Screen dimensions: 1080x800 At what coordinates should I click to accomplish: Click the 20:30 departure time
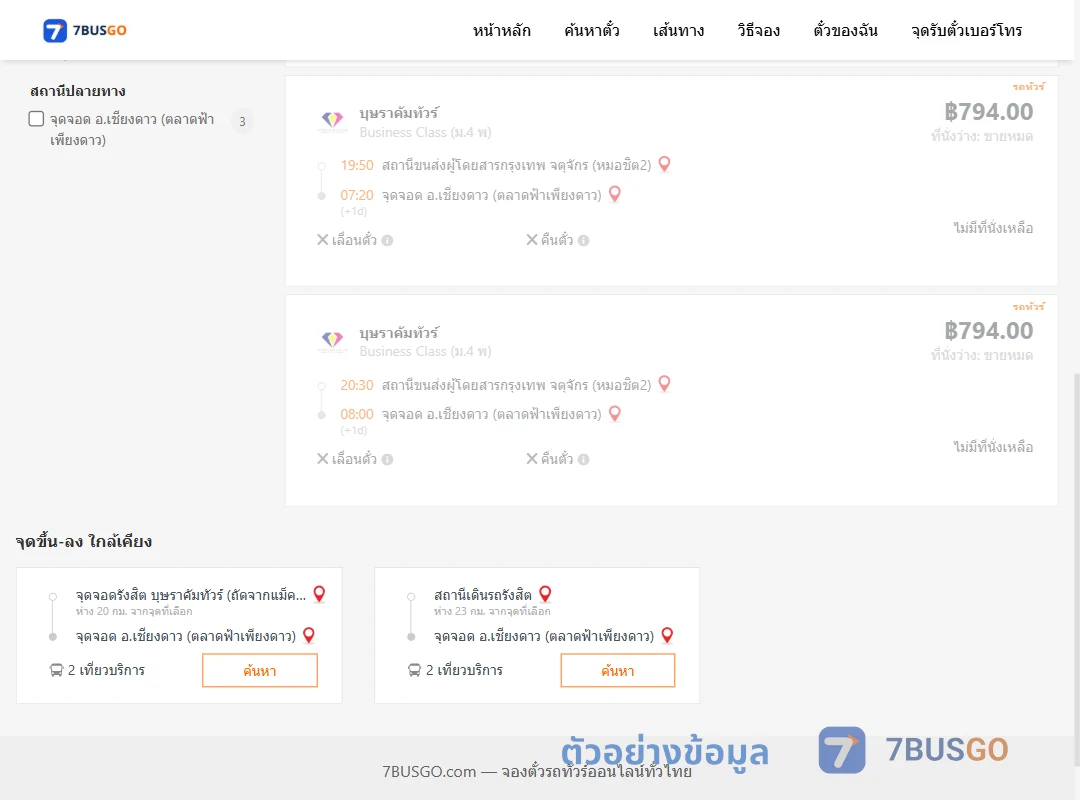(x=357, y=385)
